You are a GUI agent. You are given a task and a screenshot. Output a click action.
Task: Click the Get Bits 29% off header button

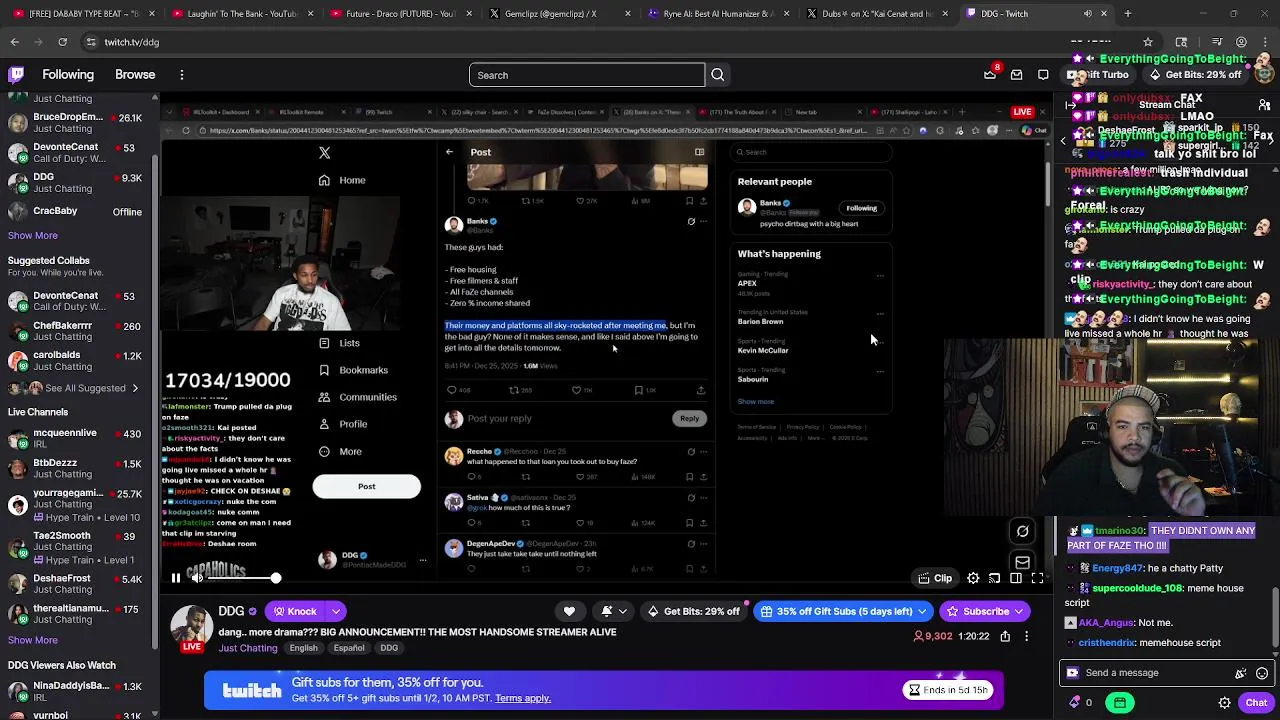(1195, 75)
